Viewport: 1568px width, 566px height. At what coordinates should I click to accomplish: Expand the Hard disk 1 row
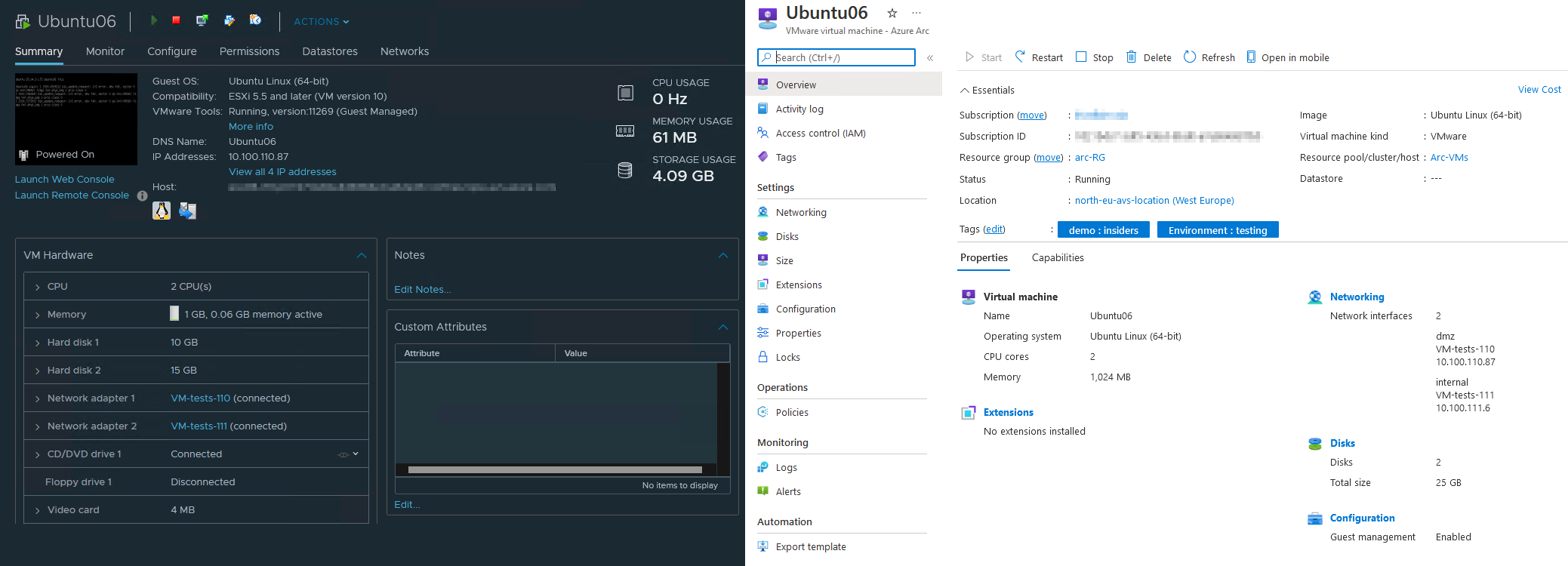coord(37,343)
